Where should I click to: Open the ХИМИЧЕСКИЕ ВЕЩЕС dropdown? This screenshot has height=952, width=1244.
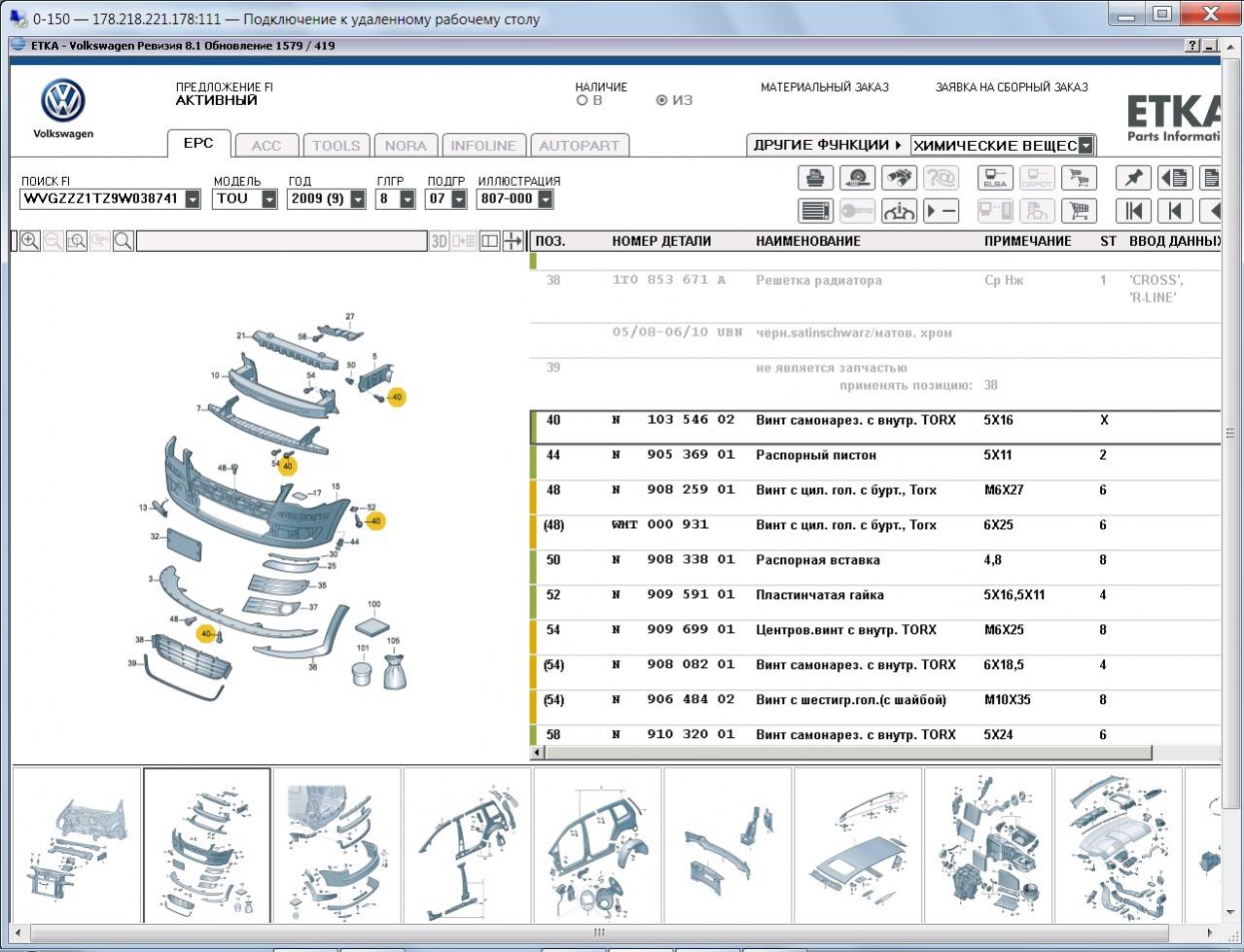click(1086, 146)
